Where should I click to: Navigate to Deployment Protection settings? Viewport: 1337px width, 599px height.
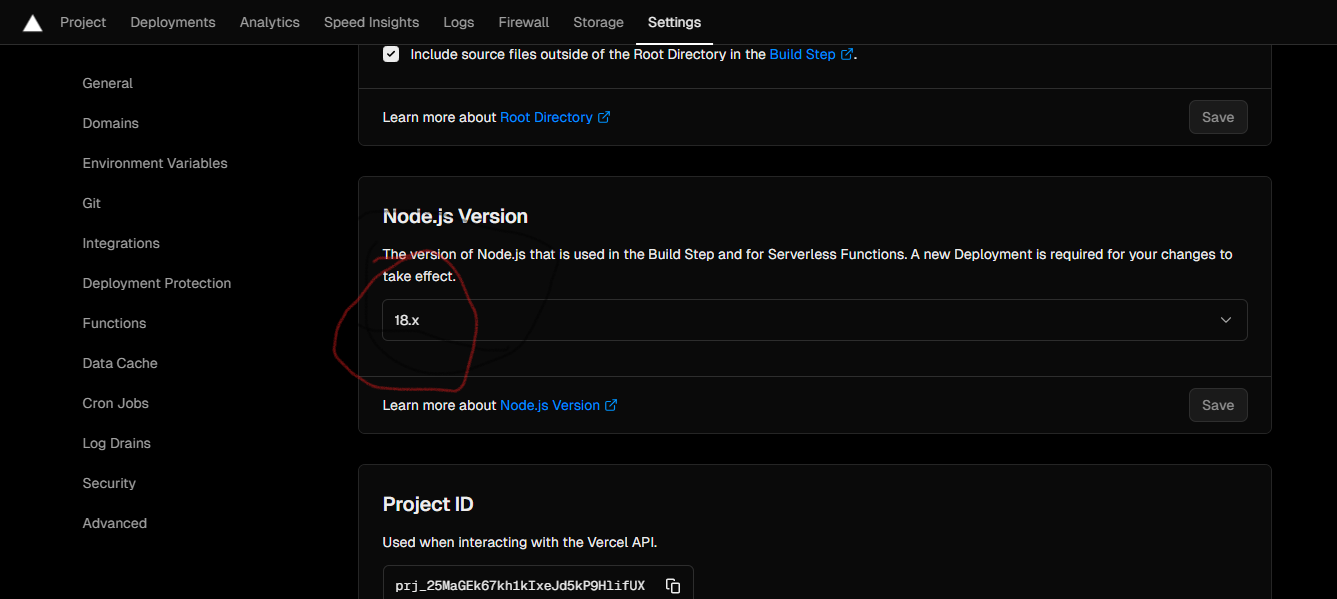(x=156, y=283)
